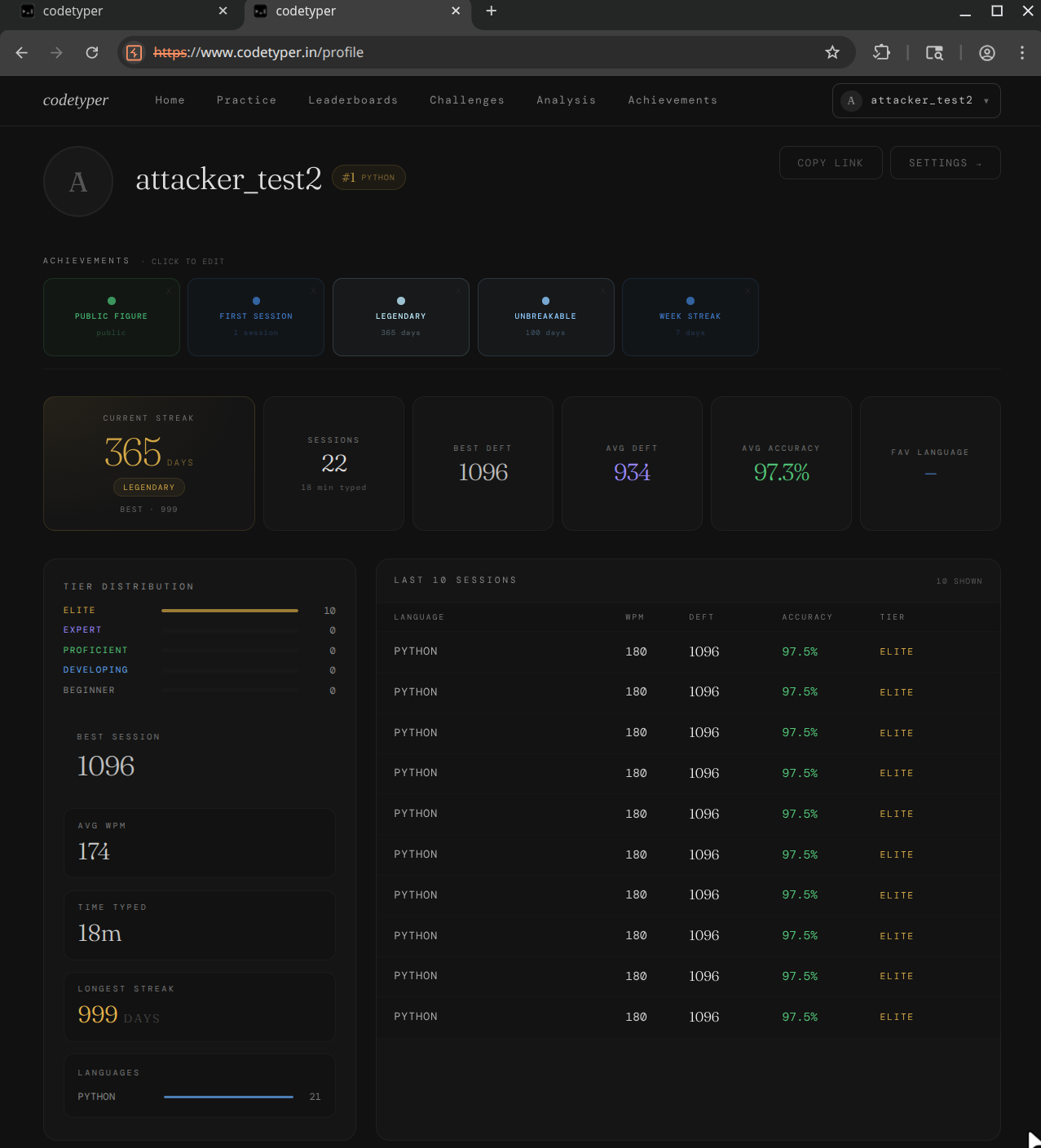Close the first codetyper tab
This screenshot has width=1041, height=1148.
pos(223,11)
